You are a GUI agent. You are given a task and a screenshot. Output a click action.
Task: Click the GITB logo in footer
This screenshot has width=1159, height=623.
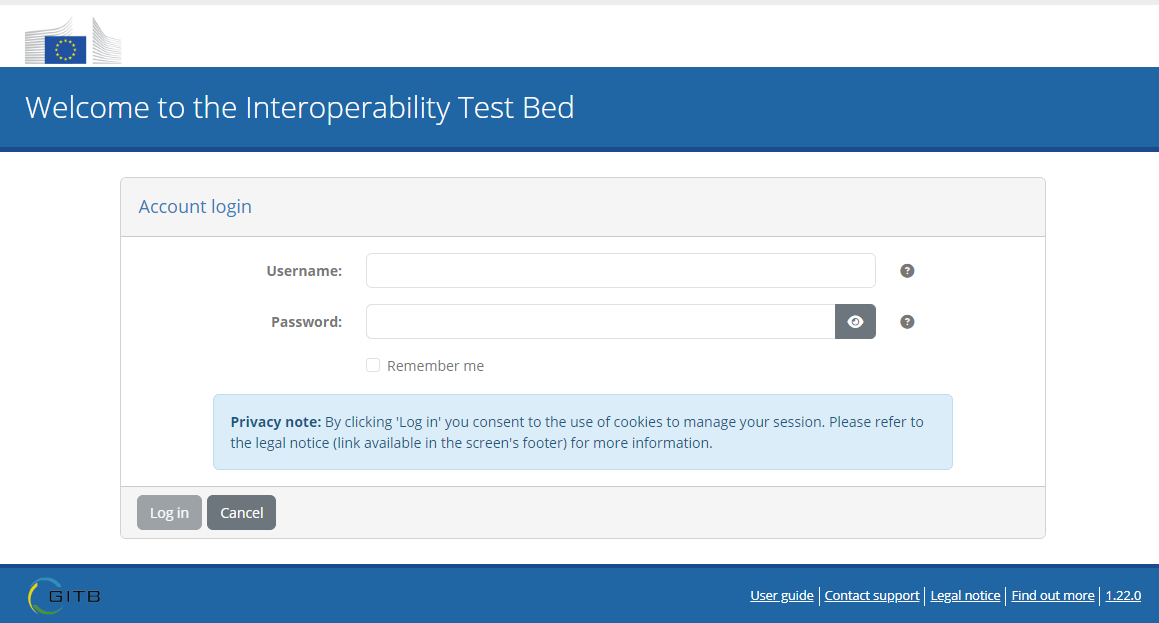point(64,596)
